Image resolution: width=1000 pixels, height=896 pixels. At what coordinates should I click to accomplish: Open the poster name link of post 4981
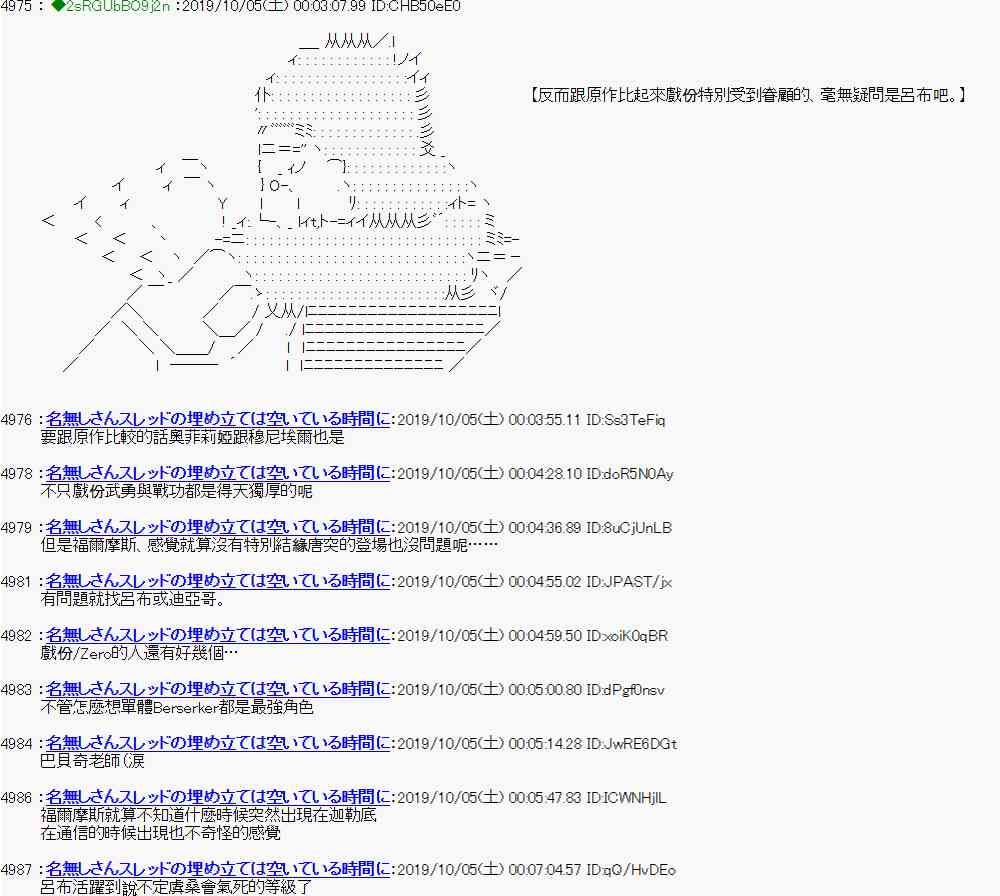coord(217,581)
